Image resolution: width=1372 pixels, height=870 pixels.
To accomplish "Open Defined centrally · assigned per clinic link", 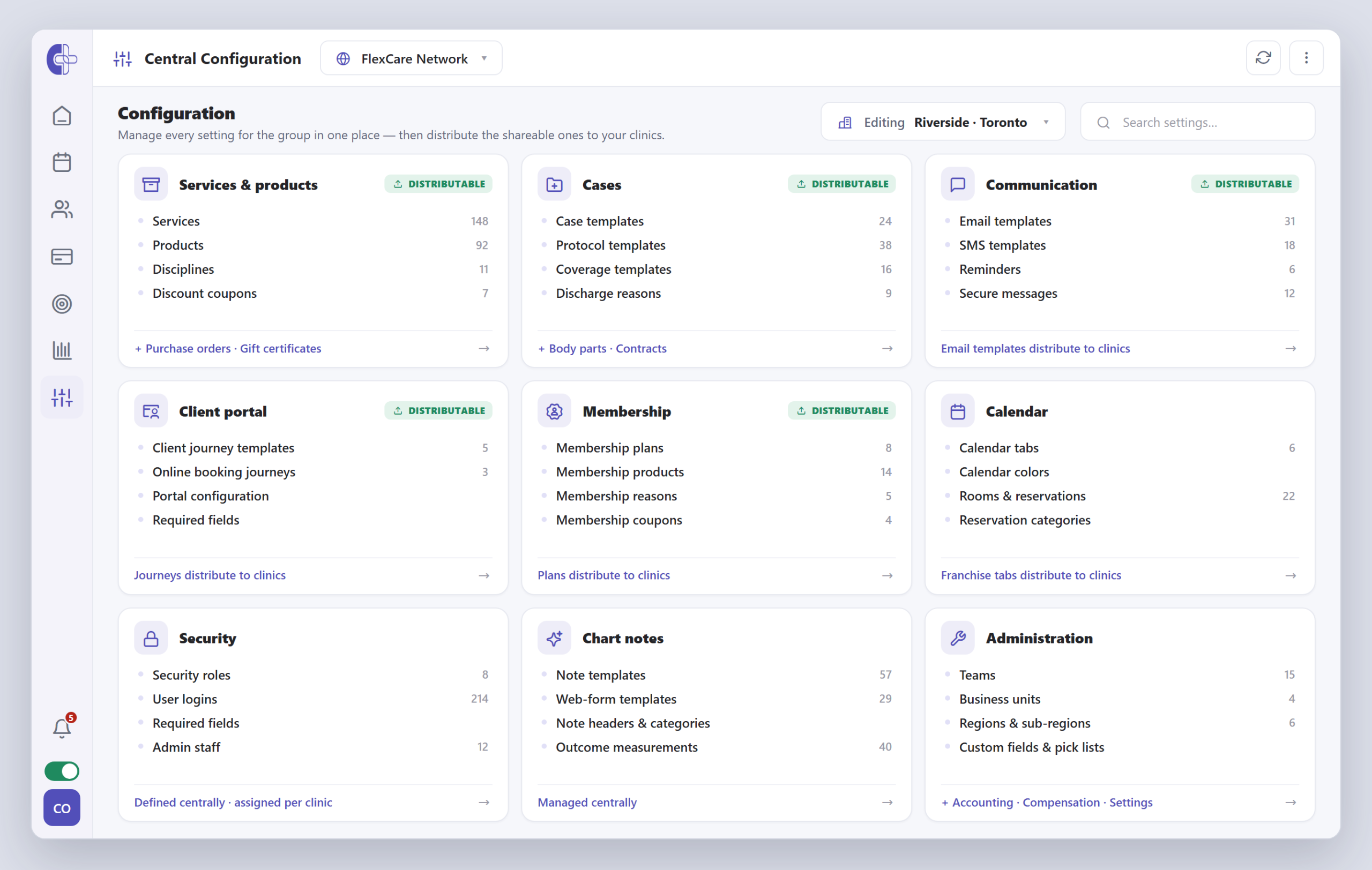I will (233, 802).
